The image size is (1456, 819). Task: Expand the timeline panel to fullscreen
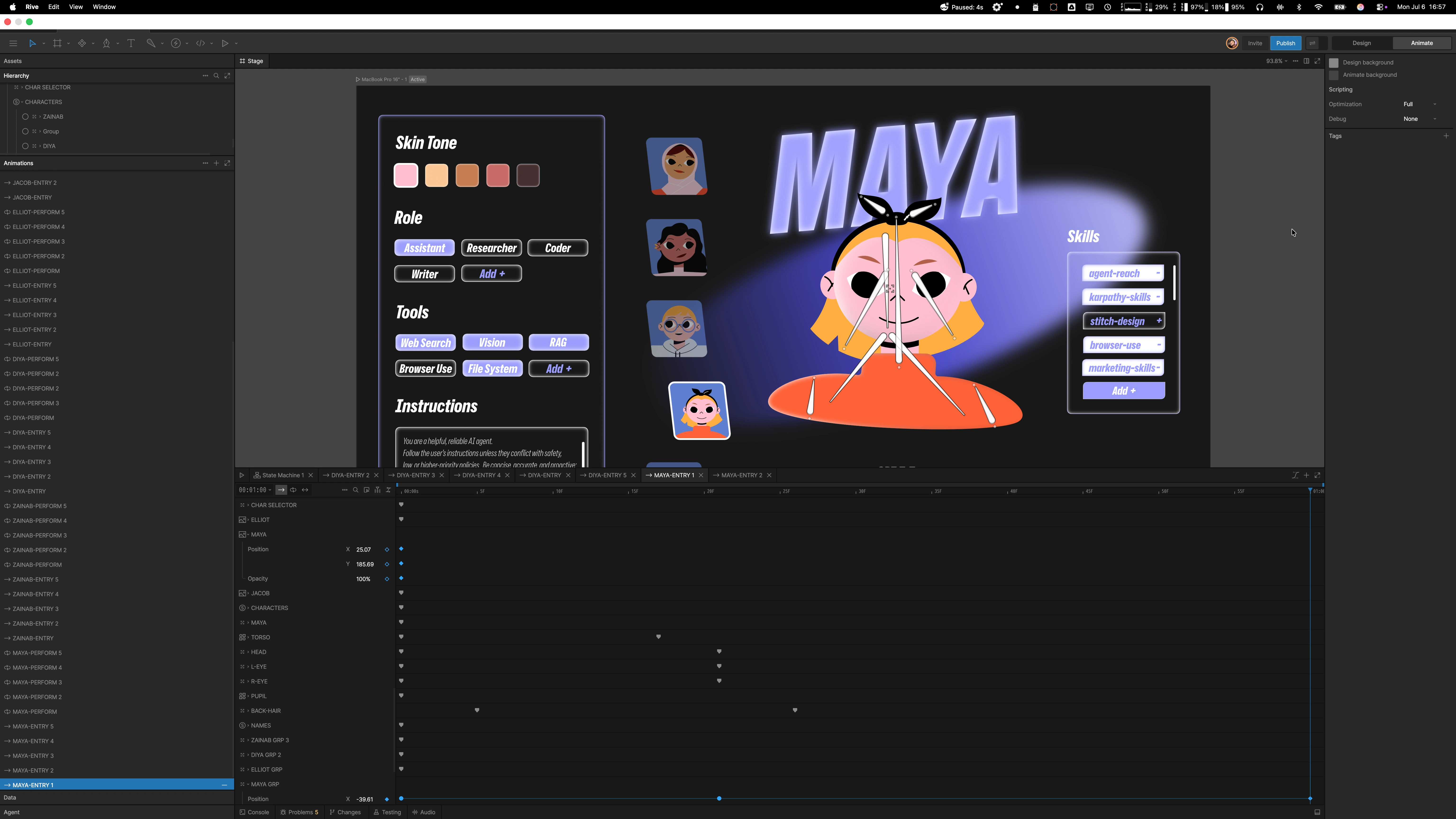(1318, 475)
